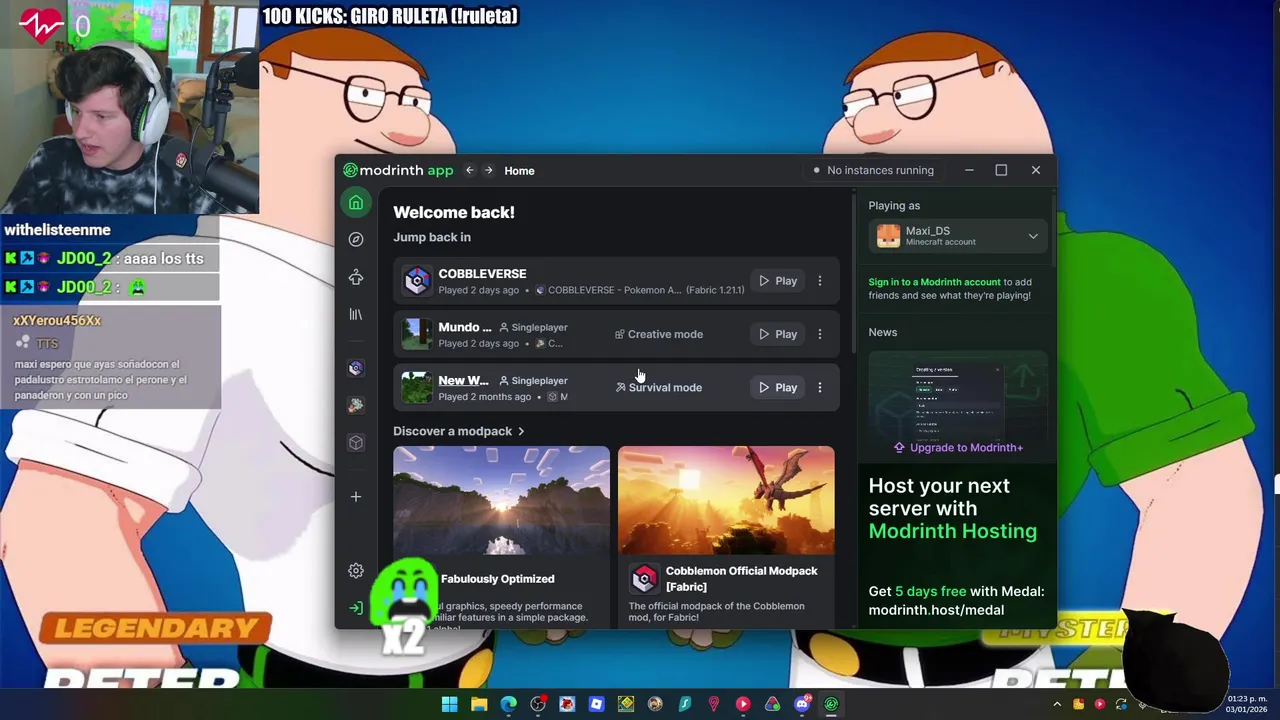This screenshot has height=720, width=1280.
Task: Expand the Maxi_DS account dropdown
Action: point(1033,236)
